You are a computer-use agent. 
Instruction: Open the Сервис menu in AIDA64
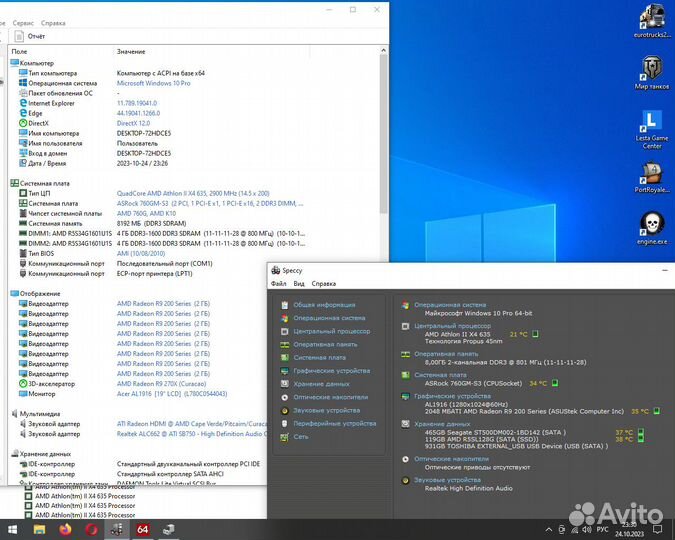[x=23, y=23]
